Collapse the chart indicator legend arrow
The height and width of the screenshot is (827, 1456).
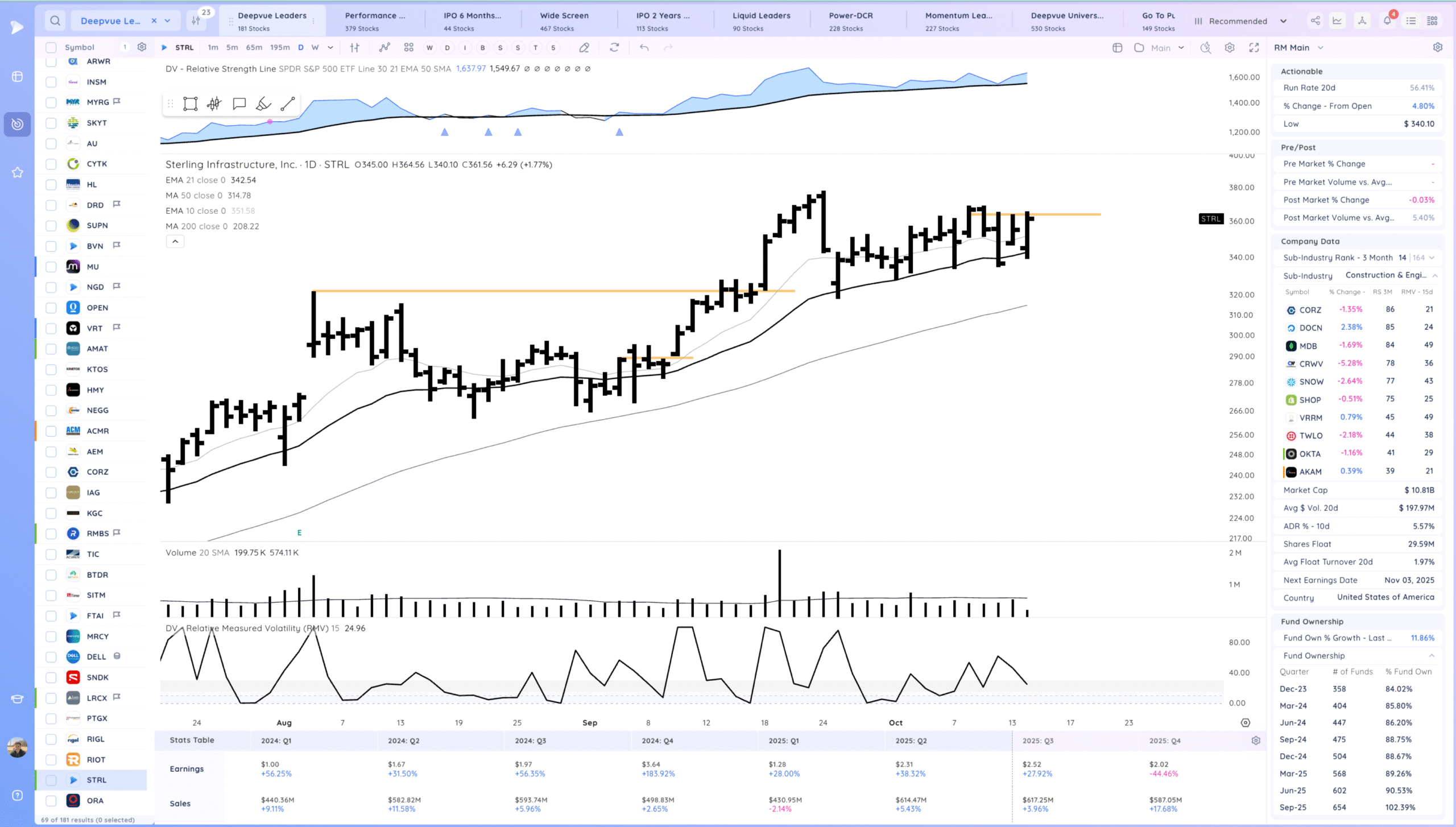pyautogui.click(x=175, y=242)
